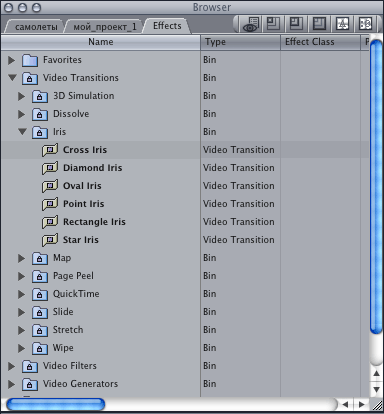Click the Dissolve locked bin icon
This screenshot has width=384, height=414.
click(40, 114)
